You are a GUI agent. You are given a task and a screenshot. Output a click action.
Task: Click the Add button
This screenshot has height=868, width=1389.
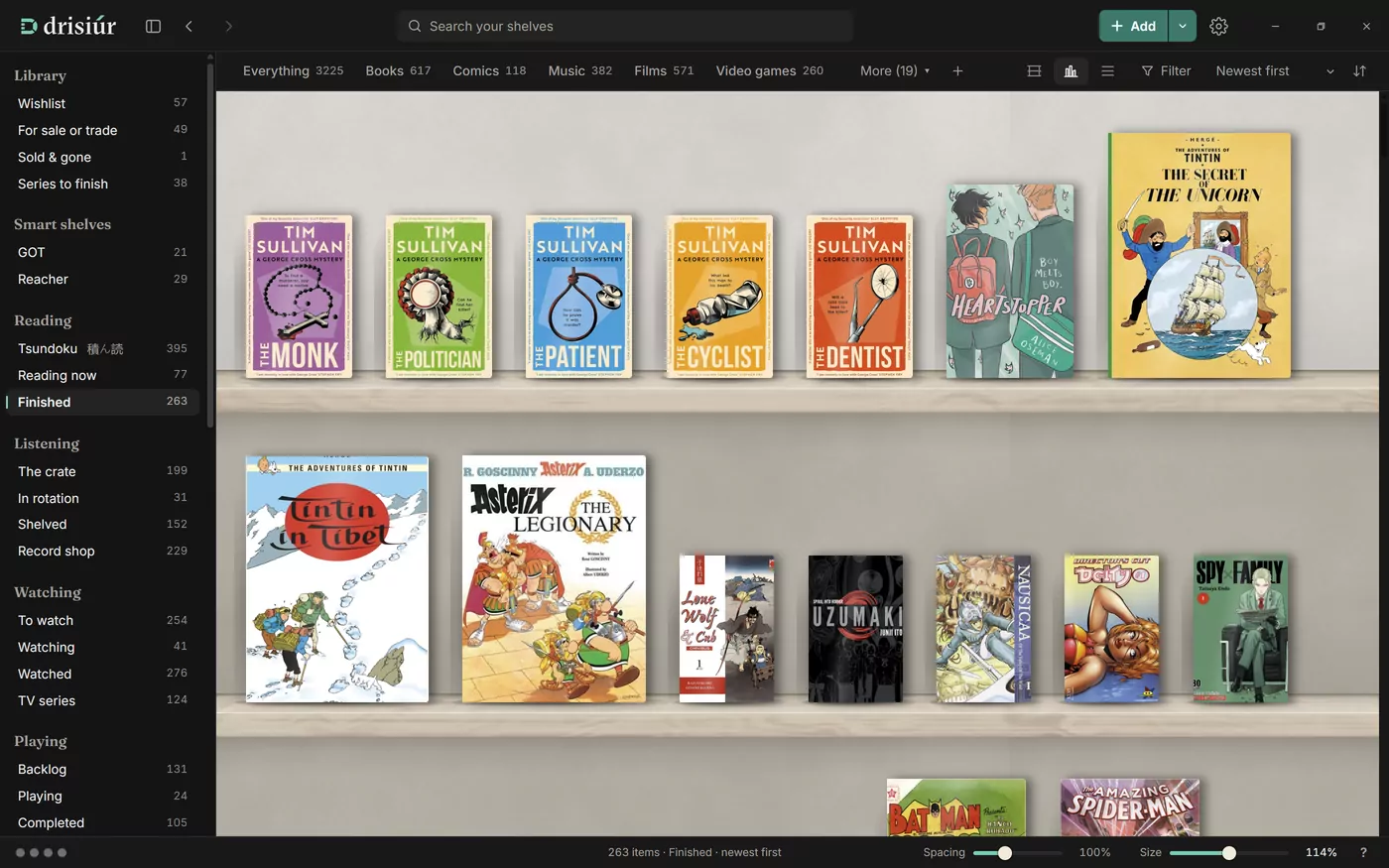1133,26
